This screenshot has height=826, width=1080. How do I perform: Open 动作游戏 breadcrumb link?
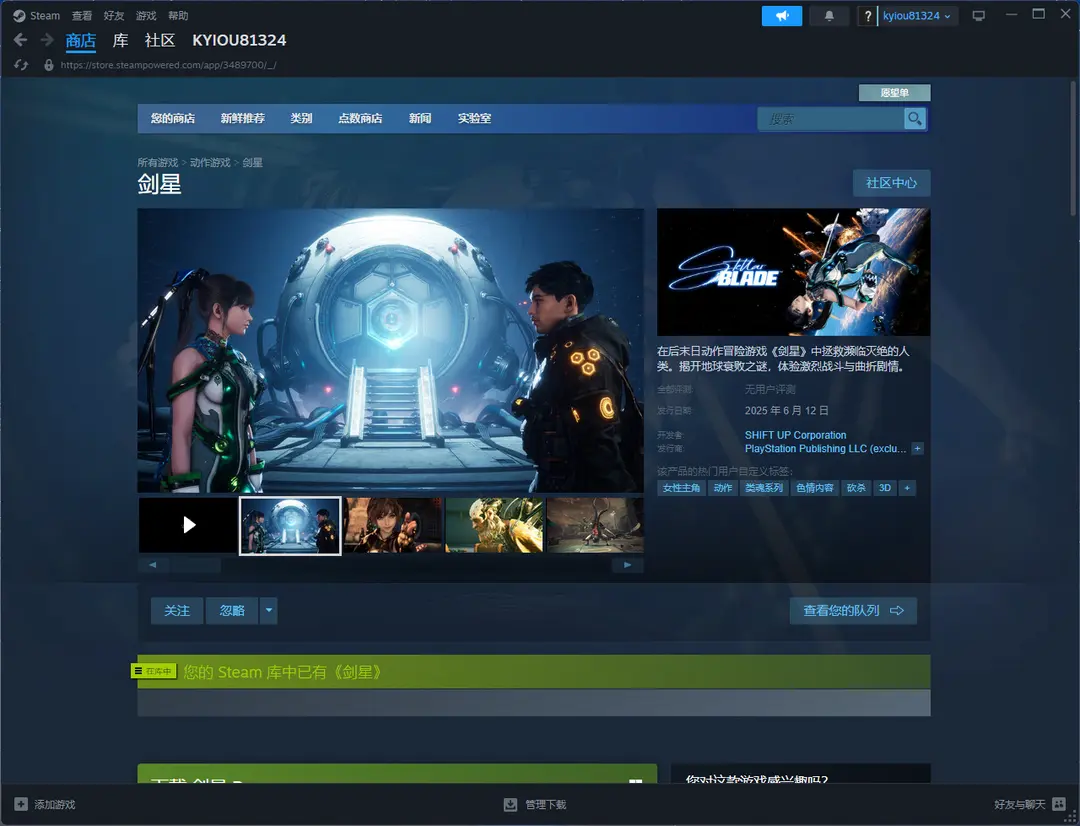pyautogui.click(x=210, y=163)
